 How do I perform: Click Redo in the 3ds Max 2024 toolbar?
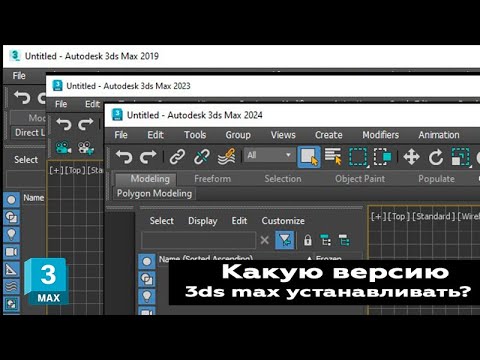[148, 157]
